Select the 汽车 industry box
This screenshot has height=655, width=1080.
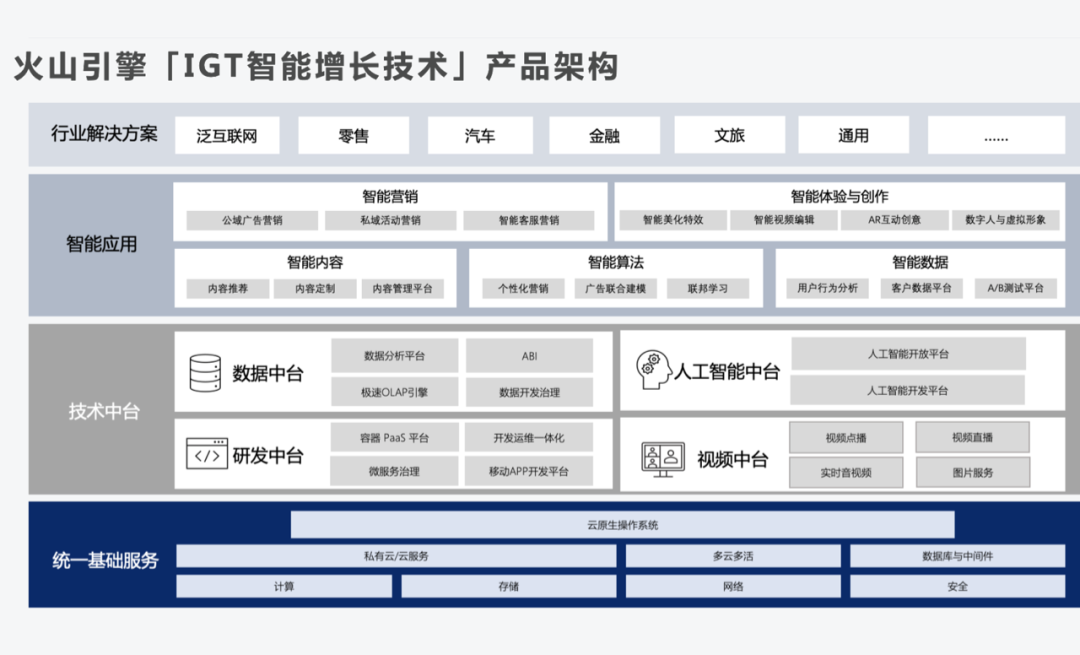(480, 135)
